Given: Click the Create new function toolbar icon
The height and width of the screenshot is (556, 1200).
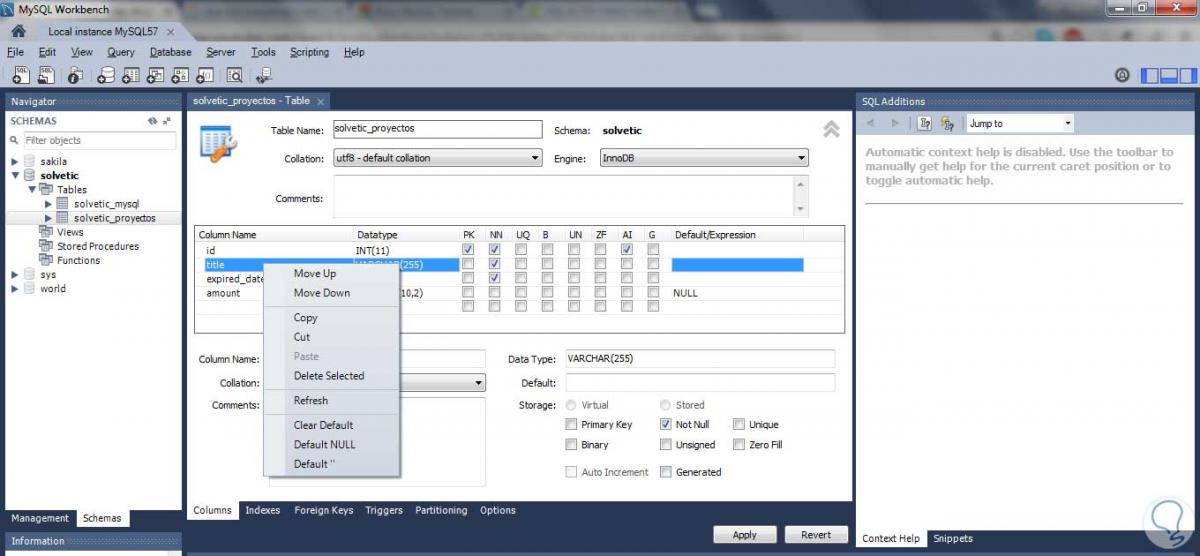Looking at the screenshot, I should pyautogui.click(x=204, y=75).
